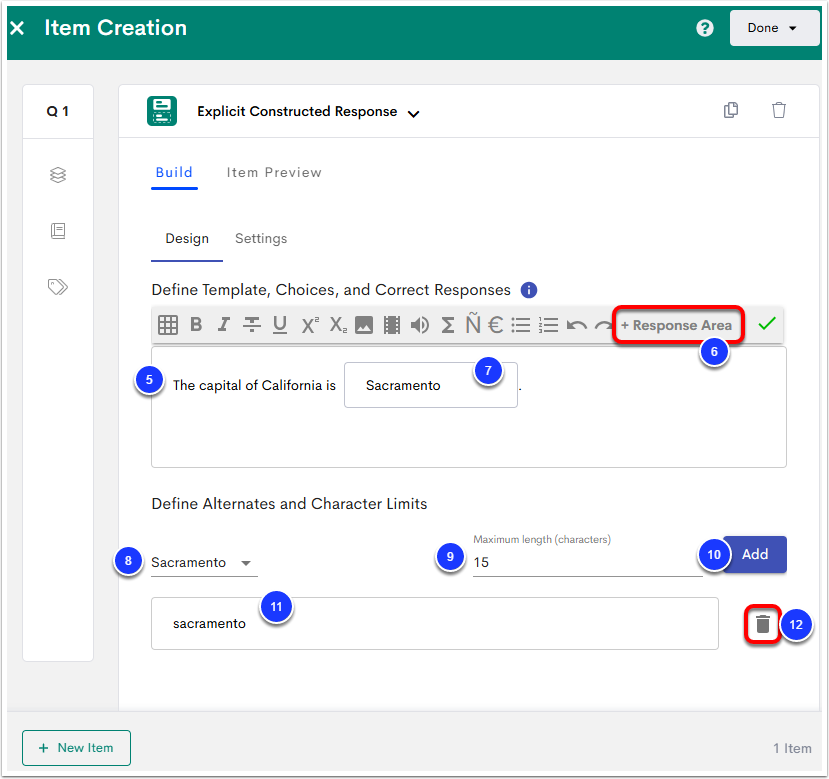This screenshot has height=779, width=829.
Task: Insert an audio clip using speaker icon
Action: point(420,325)
